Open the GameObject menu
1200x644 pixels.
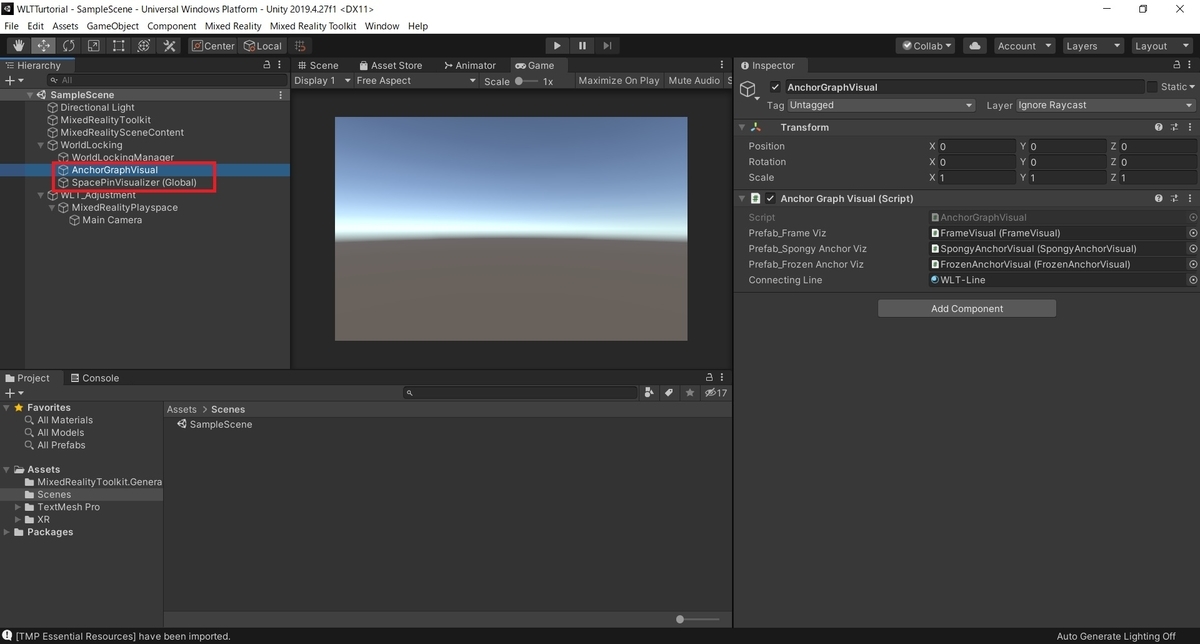point(113,26)
